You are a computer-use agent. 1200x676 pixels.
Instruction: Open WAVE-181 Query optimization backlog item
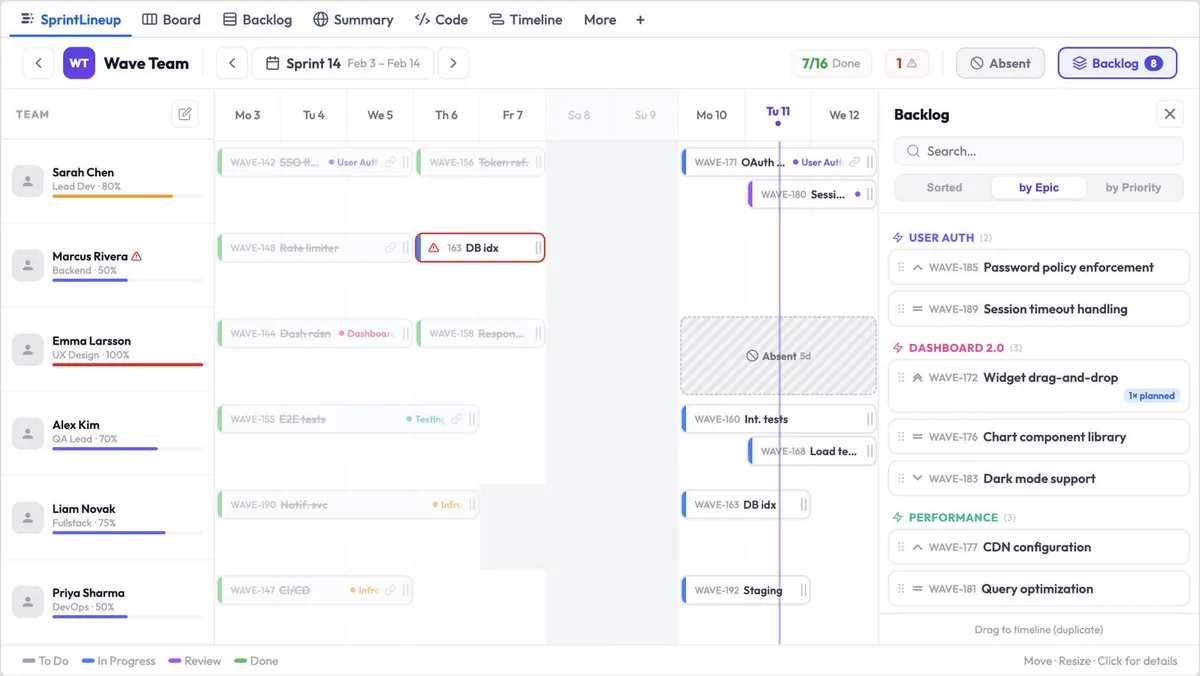coord(1038,589)
